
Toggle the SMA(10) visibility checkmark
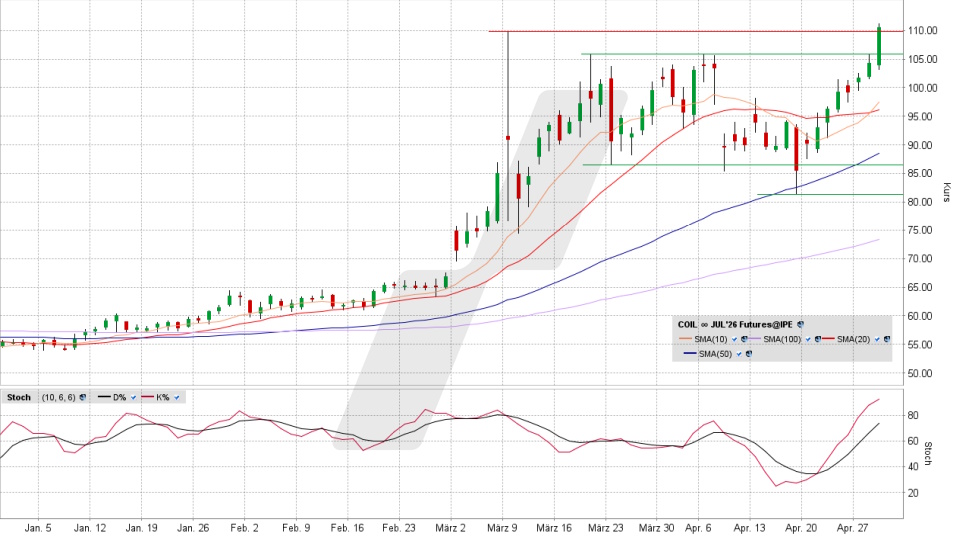pos(735,340)
